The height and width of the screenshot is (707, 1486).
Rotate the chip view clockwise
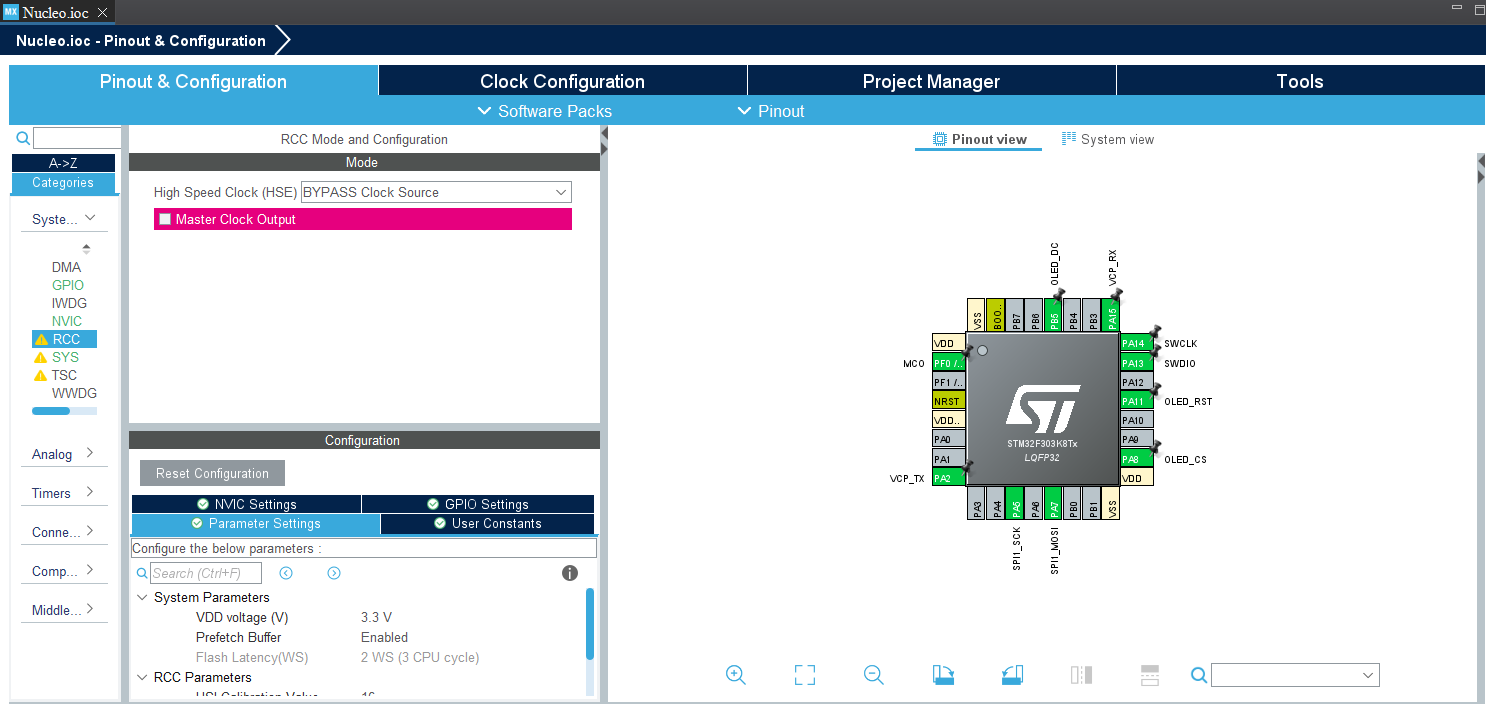[x=943, y=675]
